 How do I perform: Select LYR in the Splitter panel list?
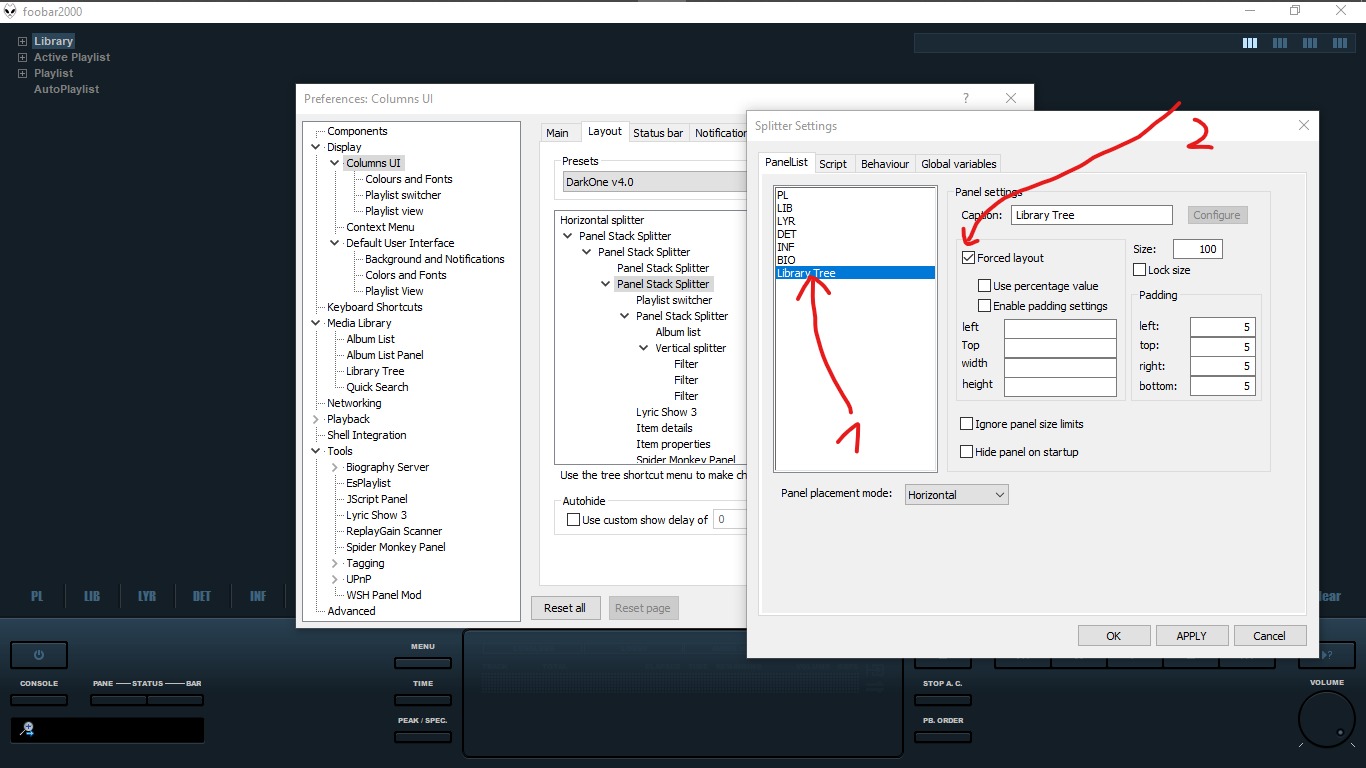click(786, 221)
